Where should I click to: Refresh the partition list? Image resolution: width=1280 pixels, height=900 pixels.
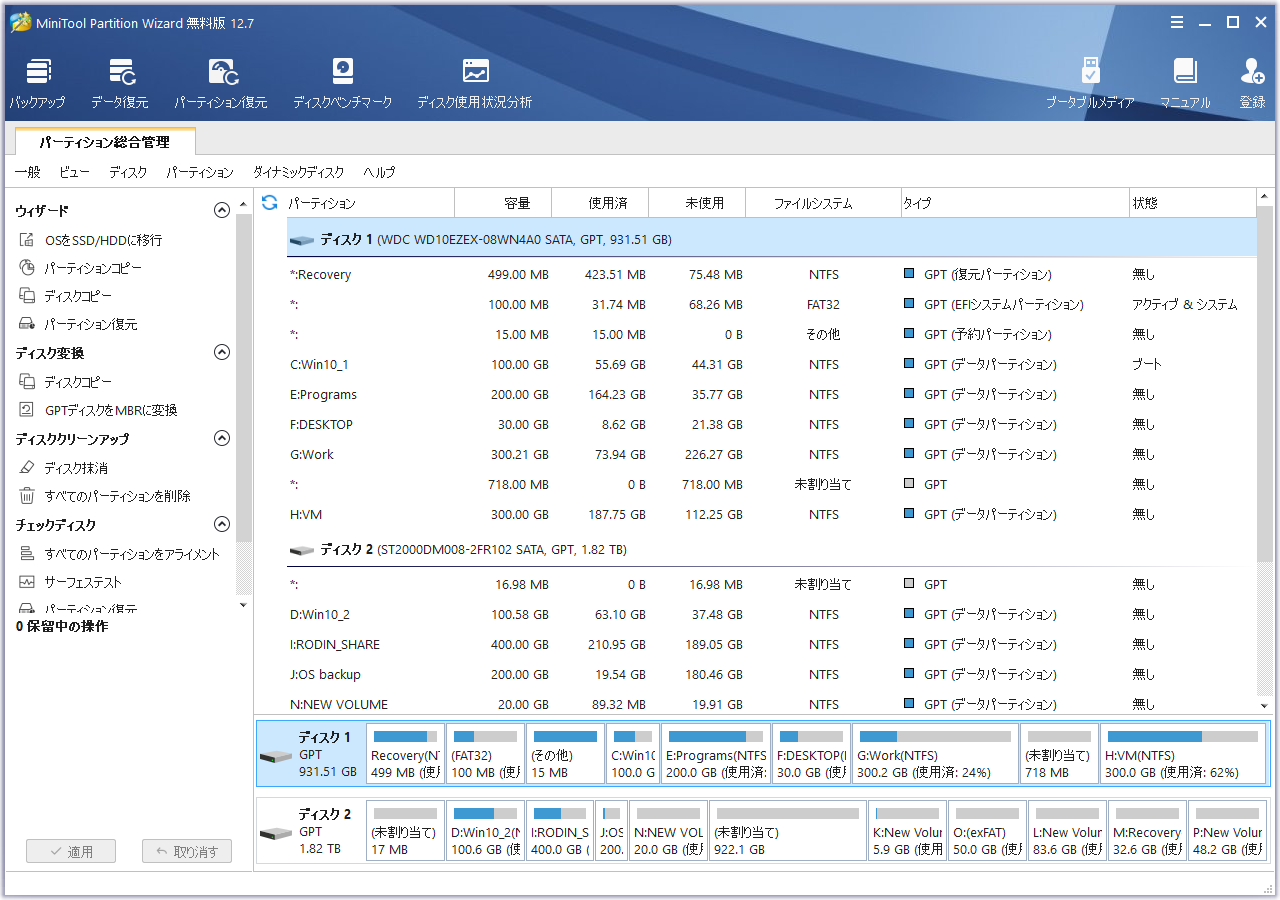pos(269,202)
